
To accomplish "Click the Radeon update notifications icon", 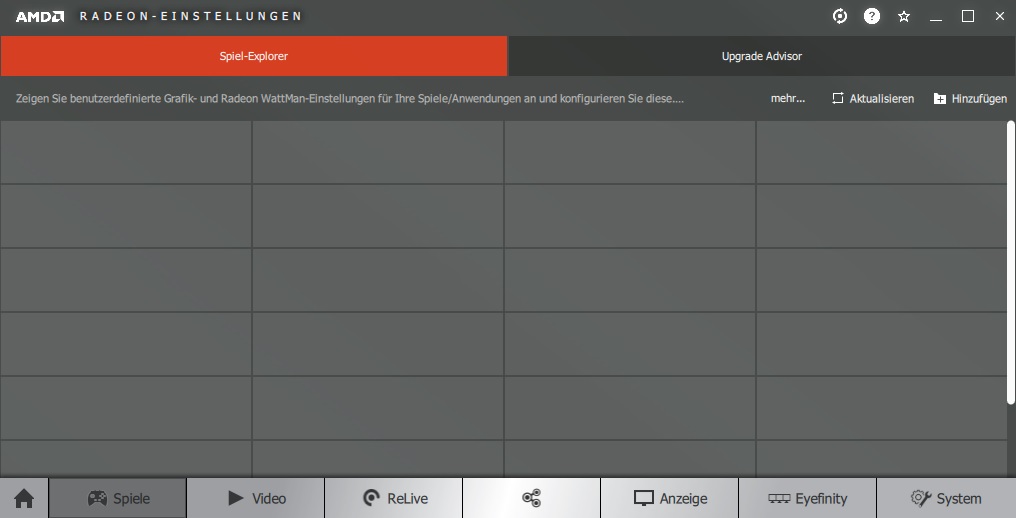I will [840, 16].
